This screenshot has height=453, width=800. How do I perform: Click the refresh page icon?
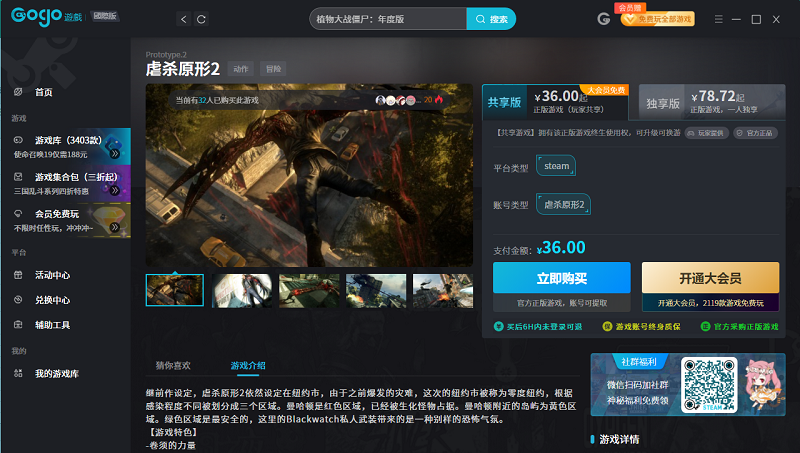click(x=201, y=19)
